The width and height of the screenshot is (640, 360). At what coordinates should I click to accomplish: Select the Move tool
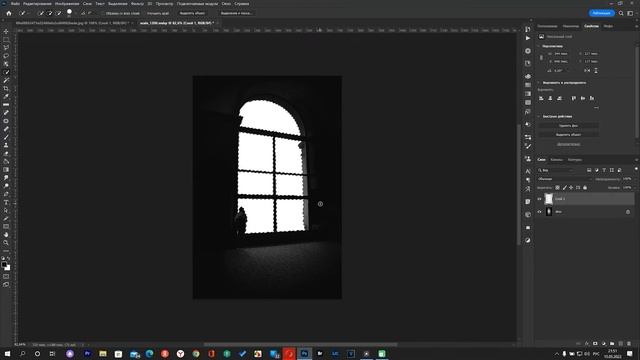tap(6, 31)
